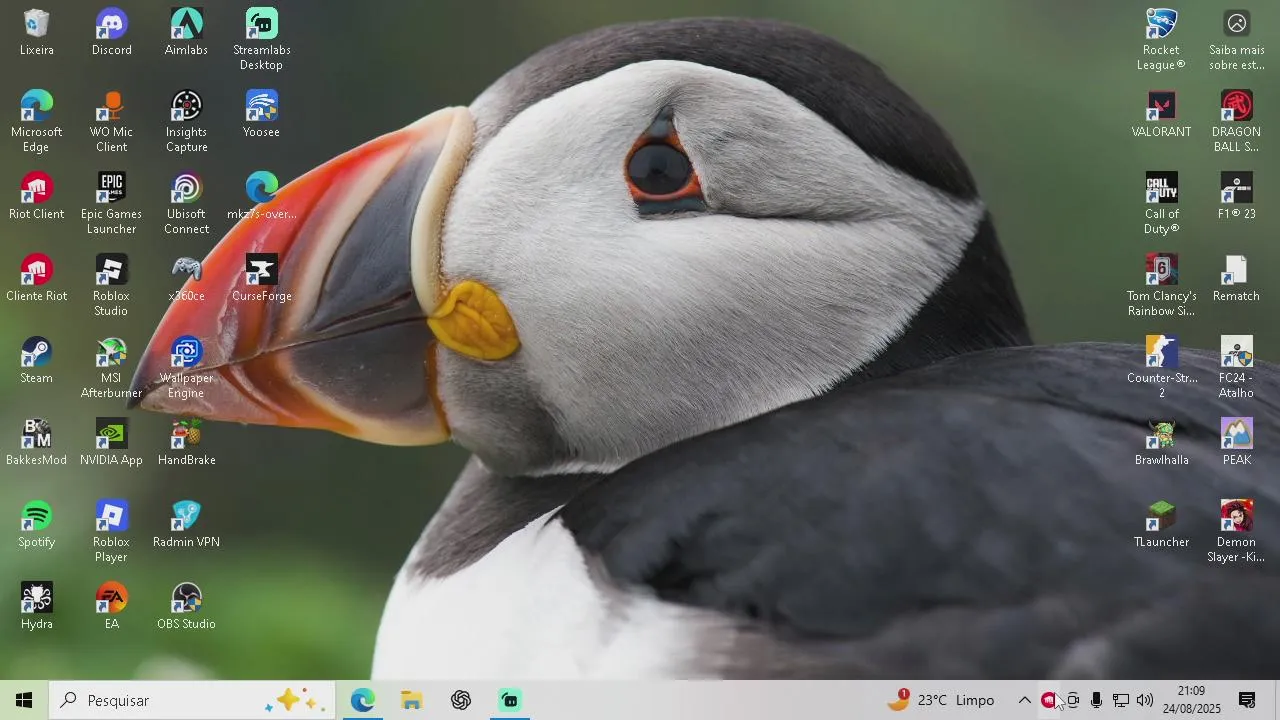Image resolution: width=1280 pixels, height=720 pixels.
Task: Open the PEAK game shortcut
Action: (1236, 442)
